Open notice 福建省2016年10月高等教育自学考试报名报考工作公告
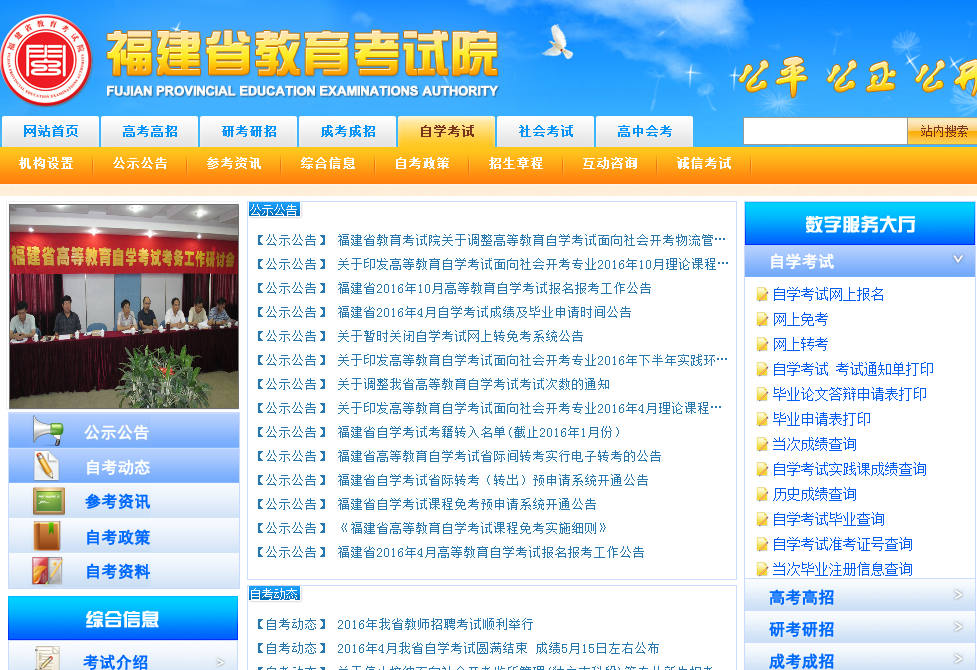This screenshot has width=977, height=670. coord(494,288)
